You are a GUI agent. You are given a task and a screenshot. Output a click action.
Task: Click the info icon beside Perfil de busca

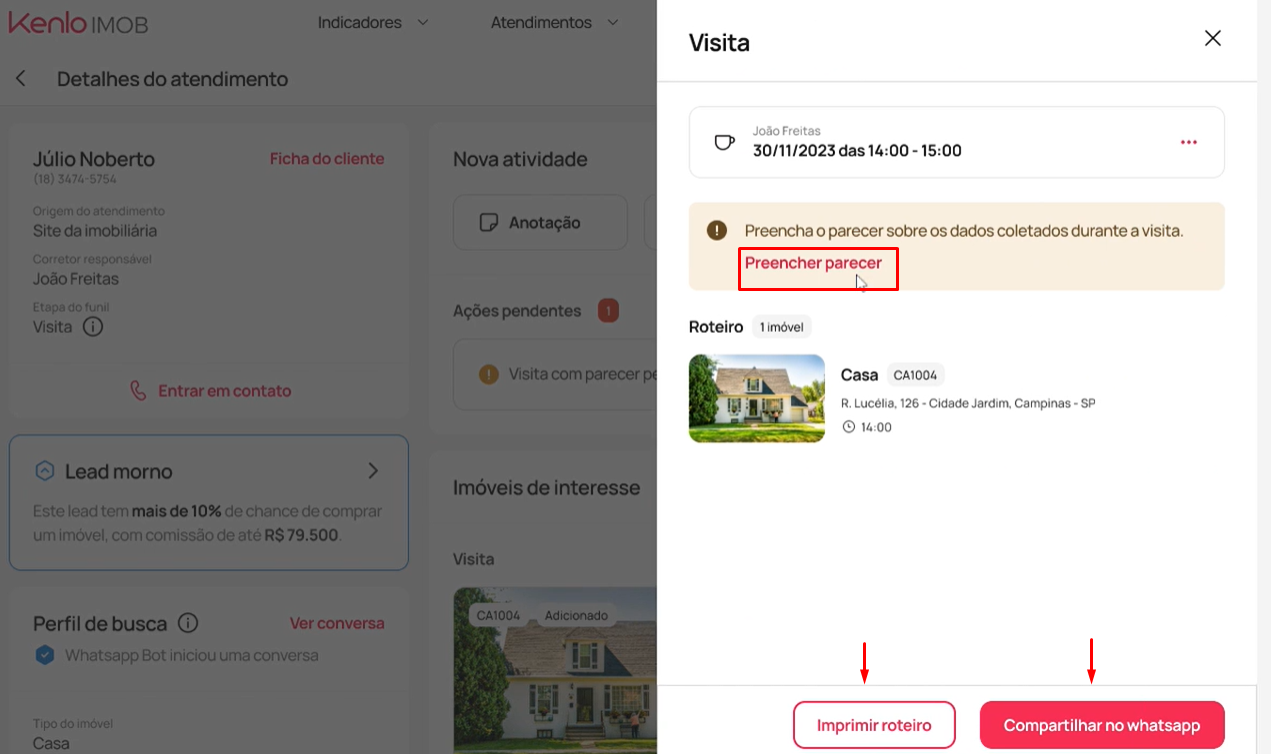(x=187, y=623)
